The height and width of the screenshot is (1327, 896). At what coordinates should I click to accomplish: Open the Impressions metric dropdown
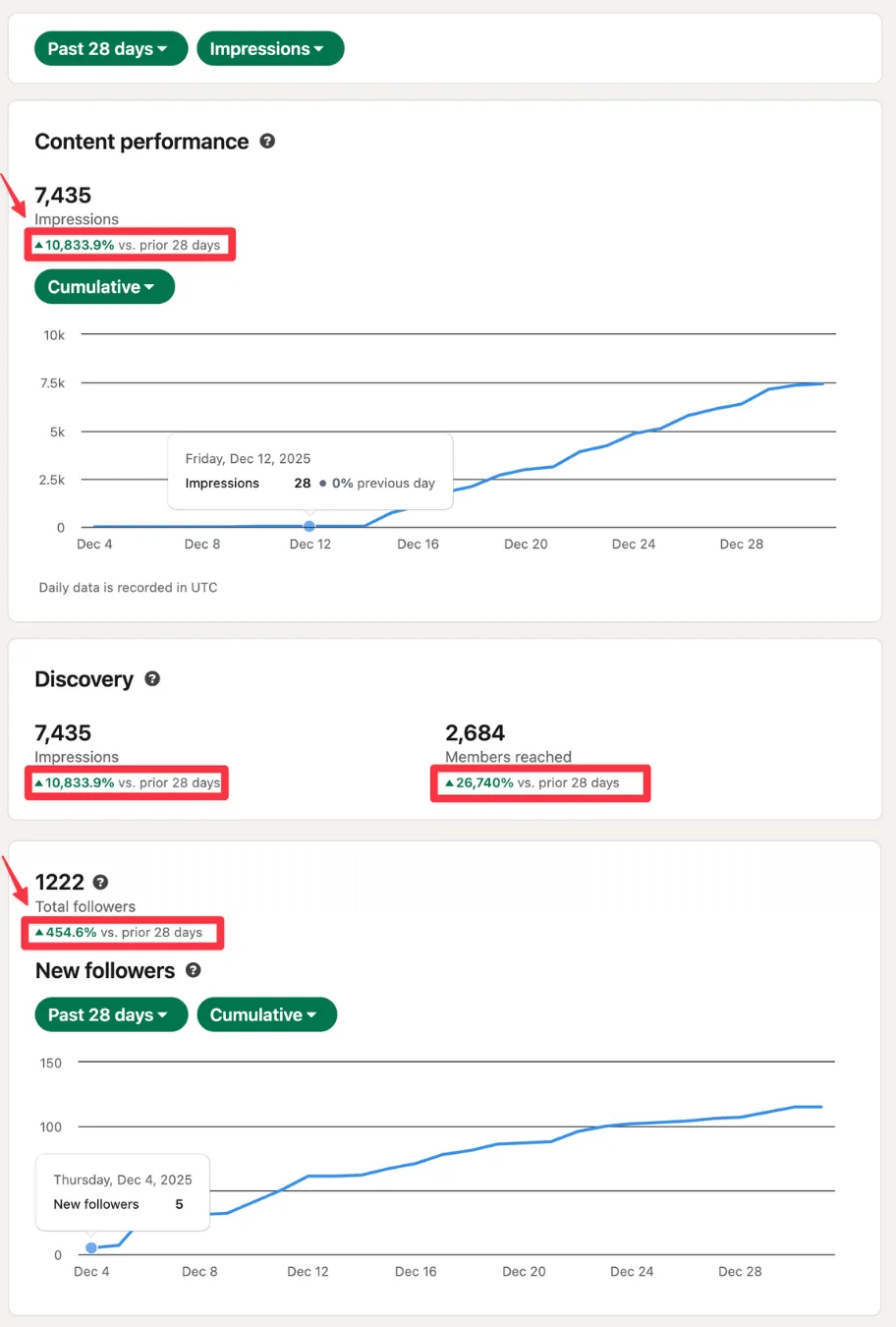(x=269, y=48)
